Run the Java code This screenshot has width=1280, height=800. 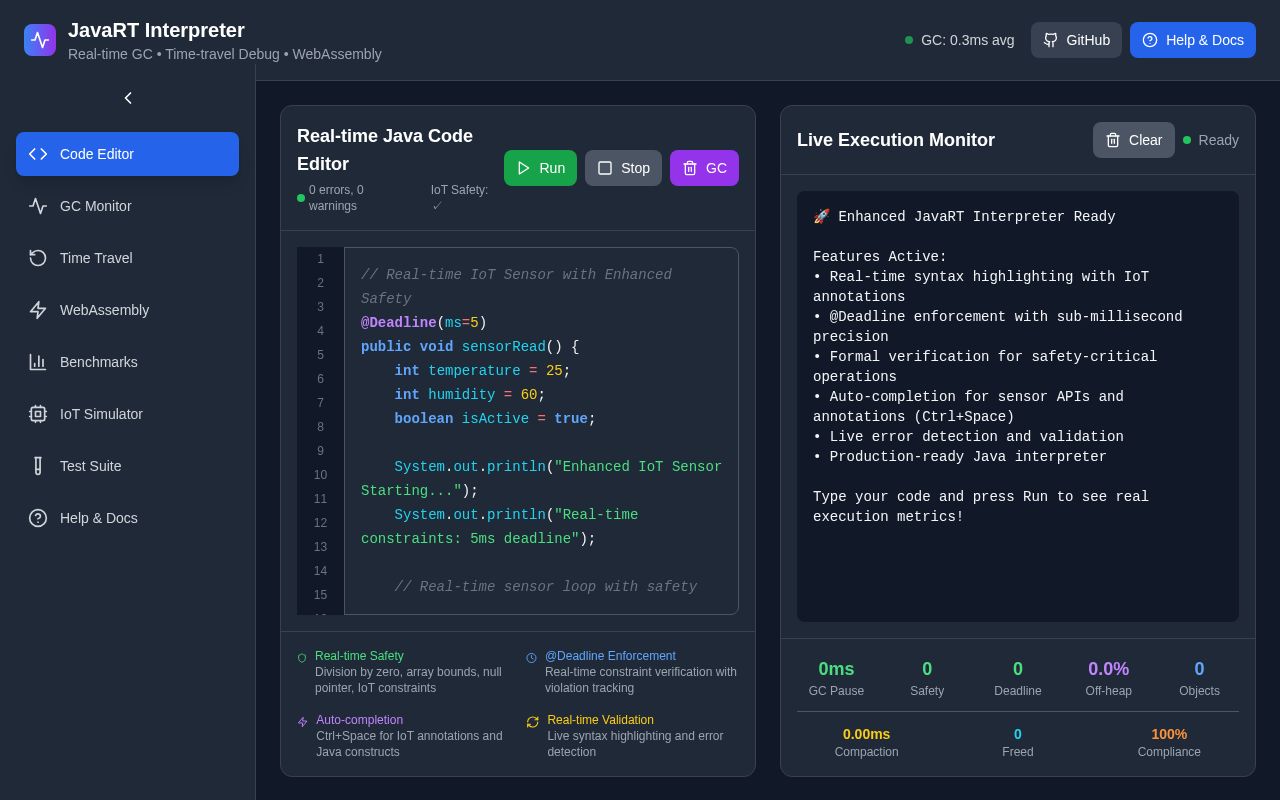[x=540, y=168]
